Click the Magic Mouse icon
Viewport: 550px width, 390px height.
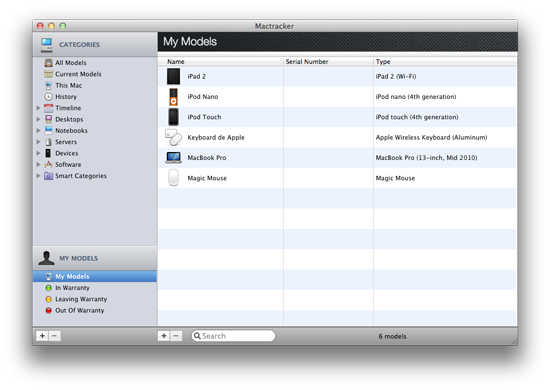(x=173, y=178)
